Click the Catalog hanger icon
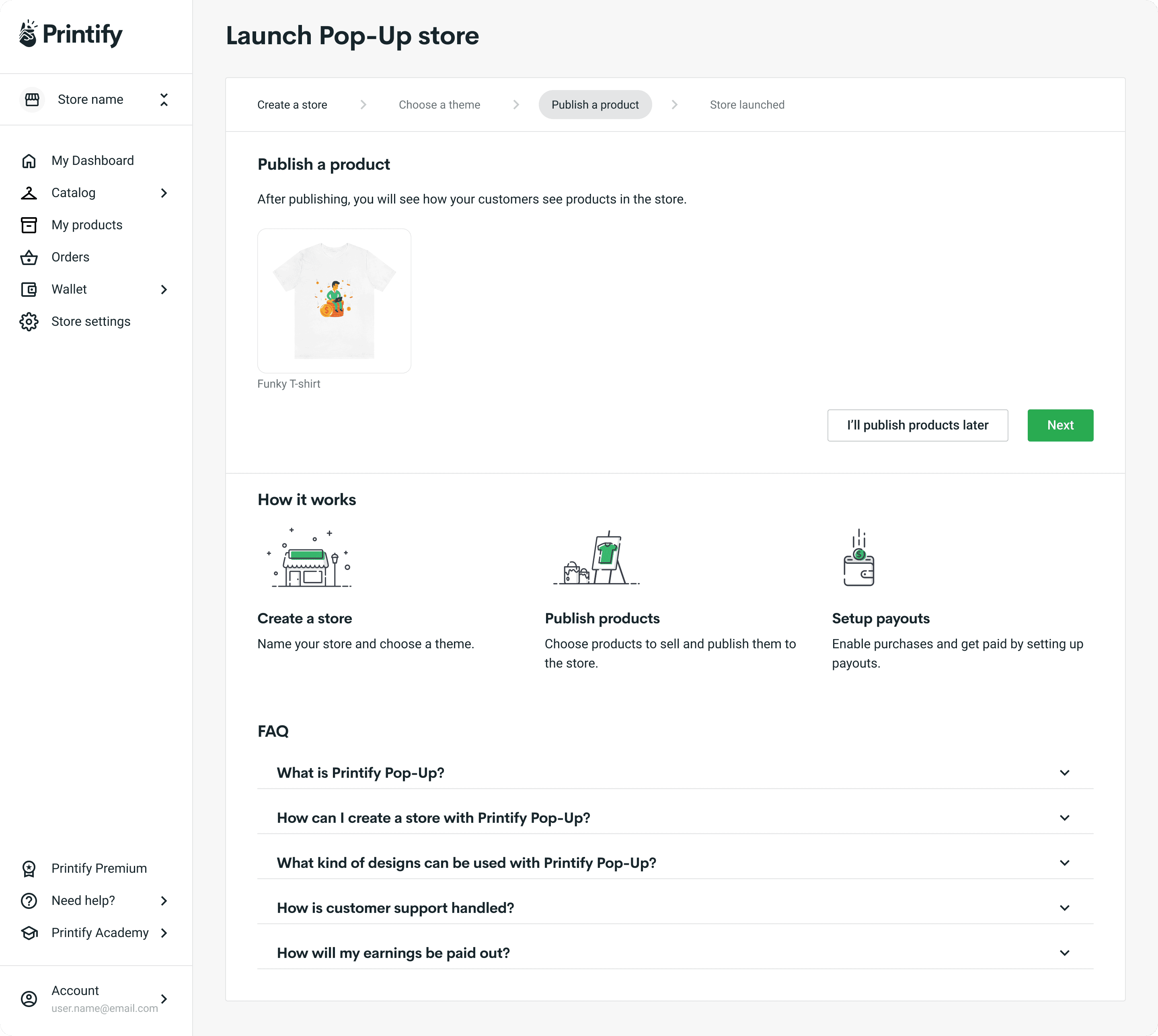 [x=29, y=193]
